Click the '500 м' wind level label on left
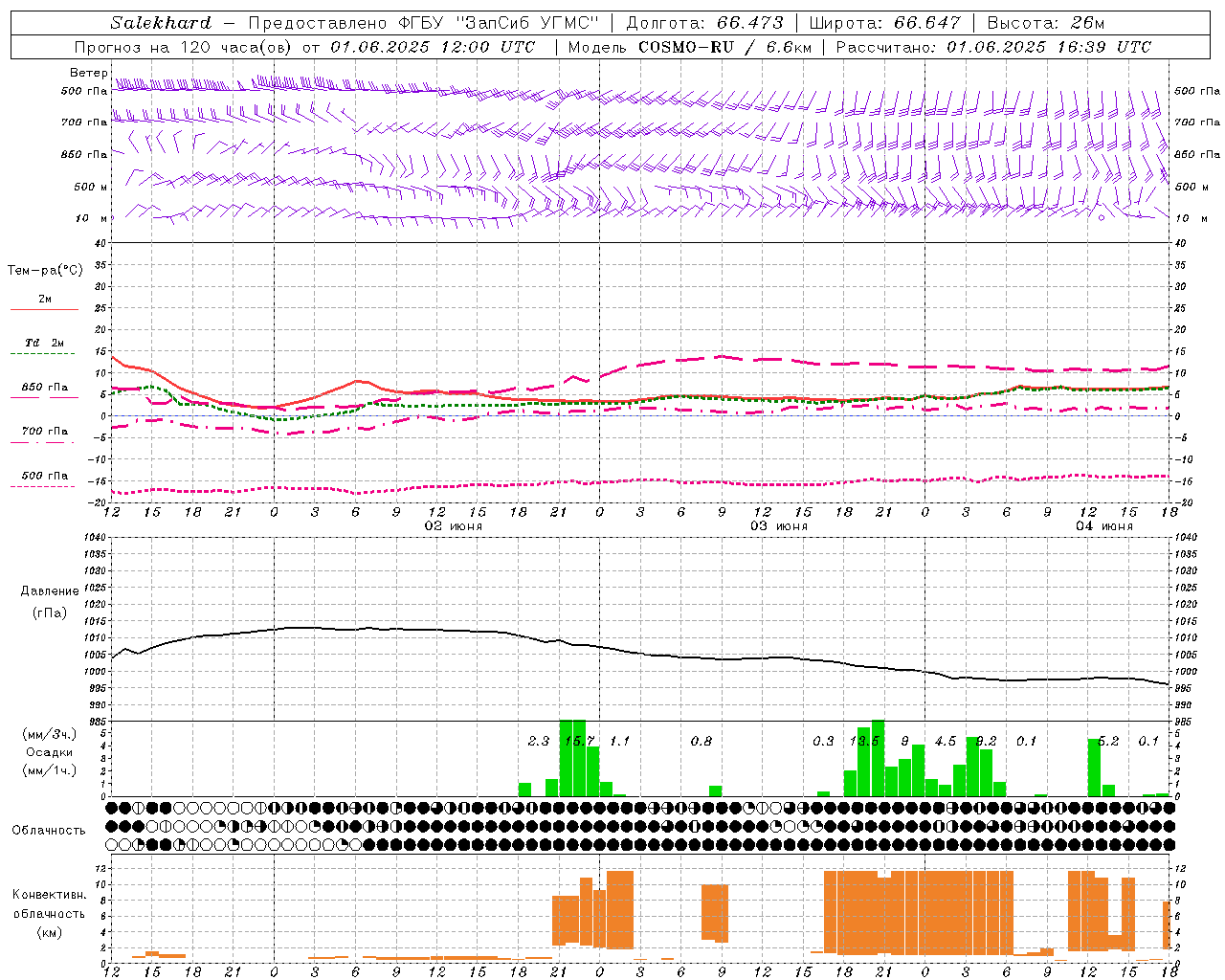This screenshot has height=980, width=1225. [x=92, y=187]
